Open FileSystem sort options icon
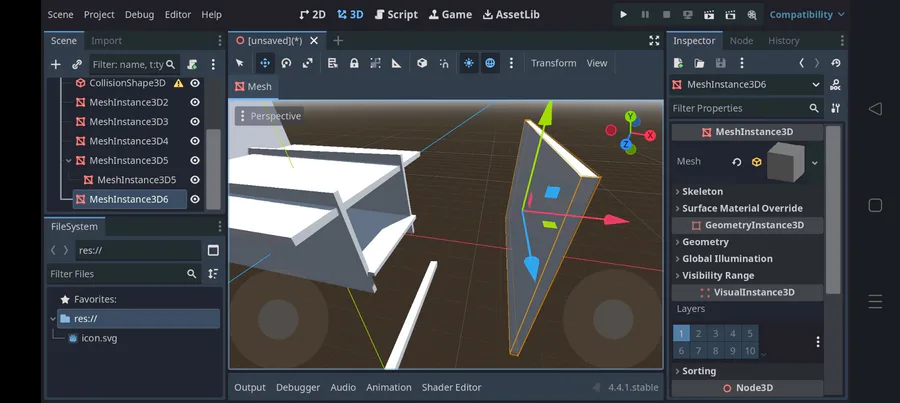The image size is (900, 403). [213, 274]
